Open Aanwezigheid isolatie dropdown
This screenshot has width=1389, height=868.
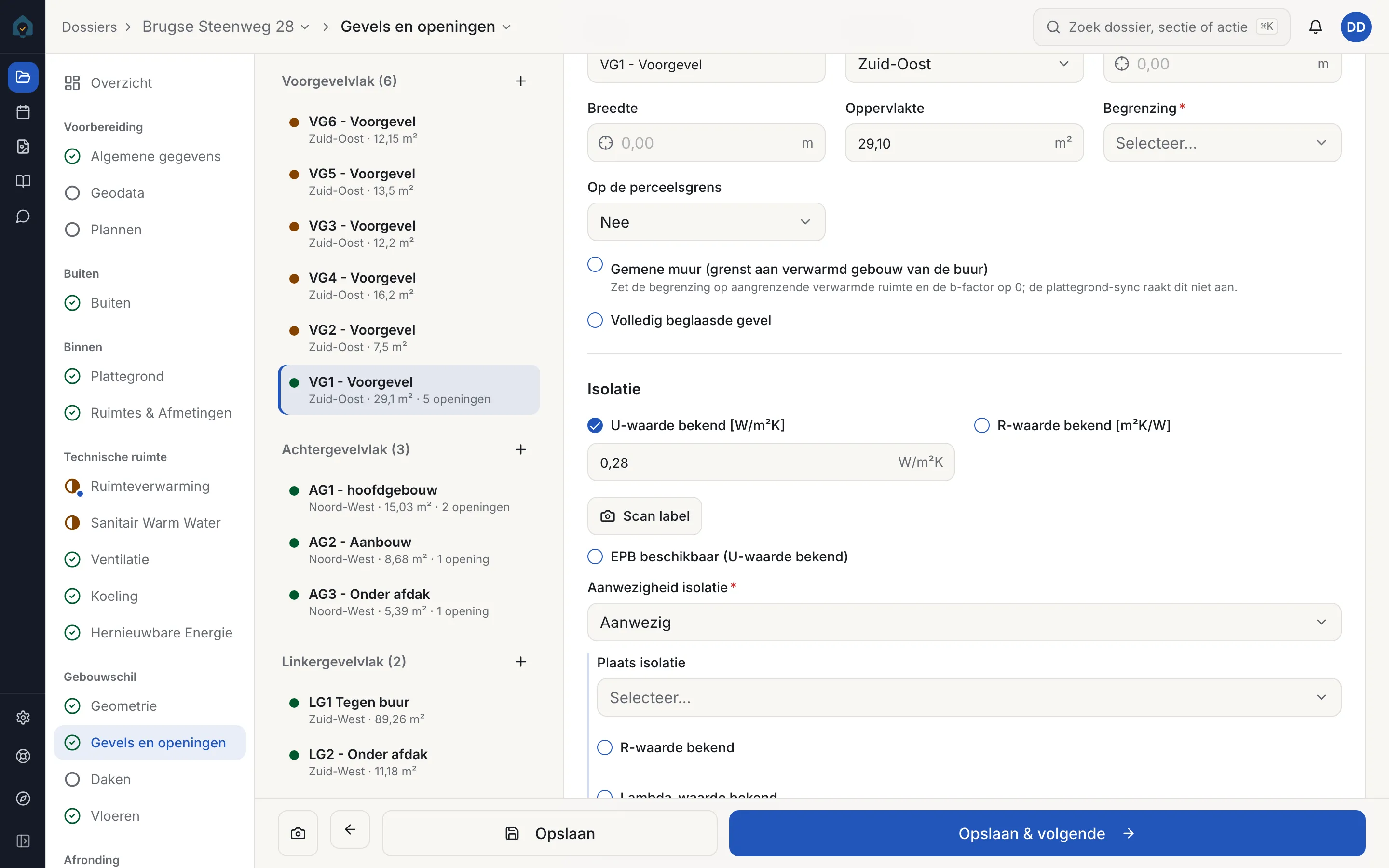pyautogui.click(x=964, y=622)
